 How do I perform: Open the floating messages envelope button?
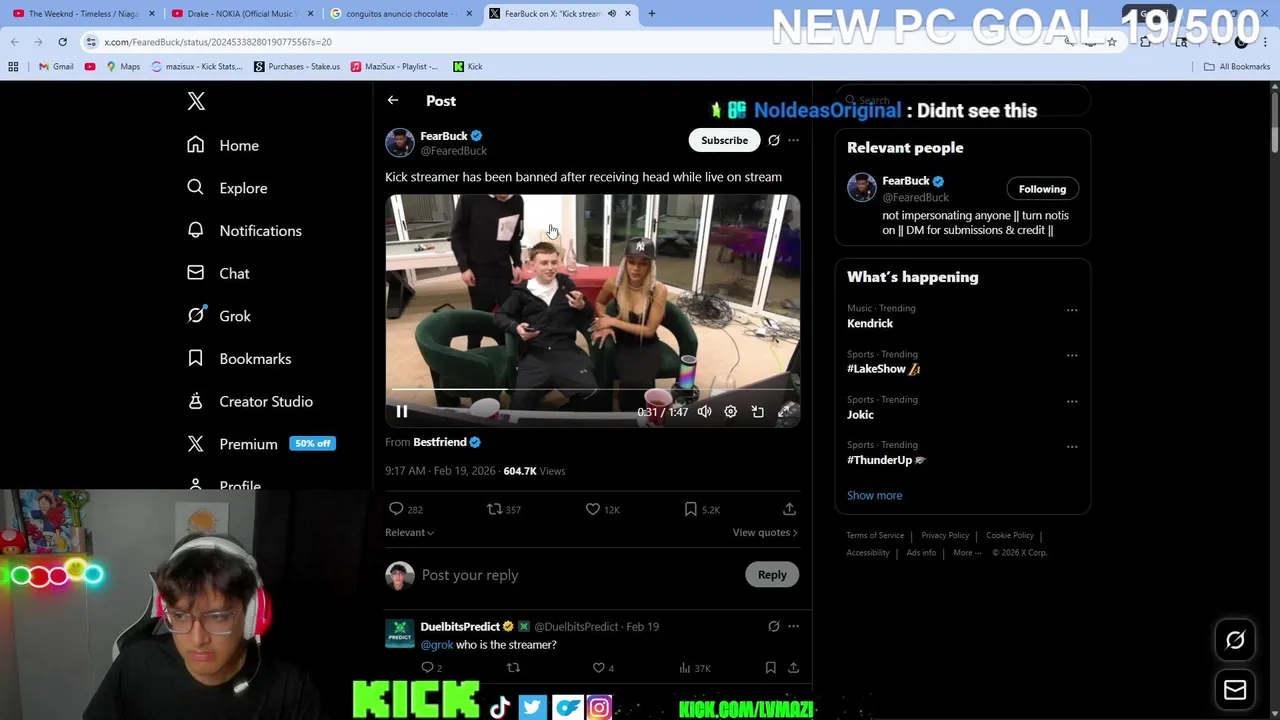click(1235, 690)
